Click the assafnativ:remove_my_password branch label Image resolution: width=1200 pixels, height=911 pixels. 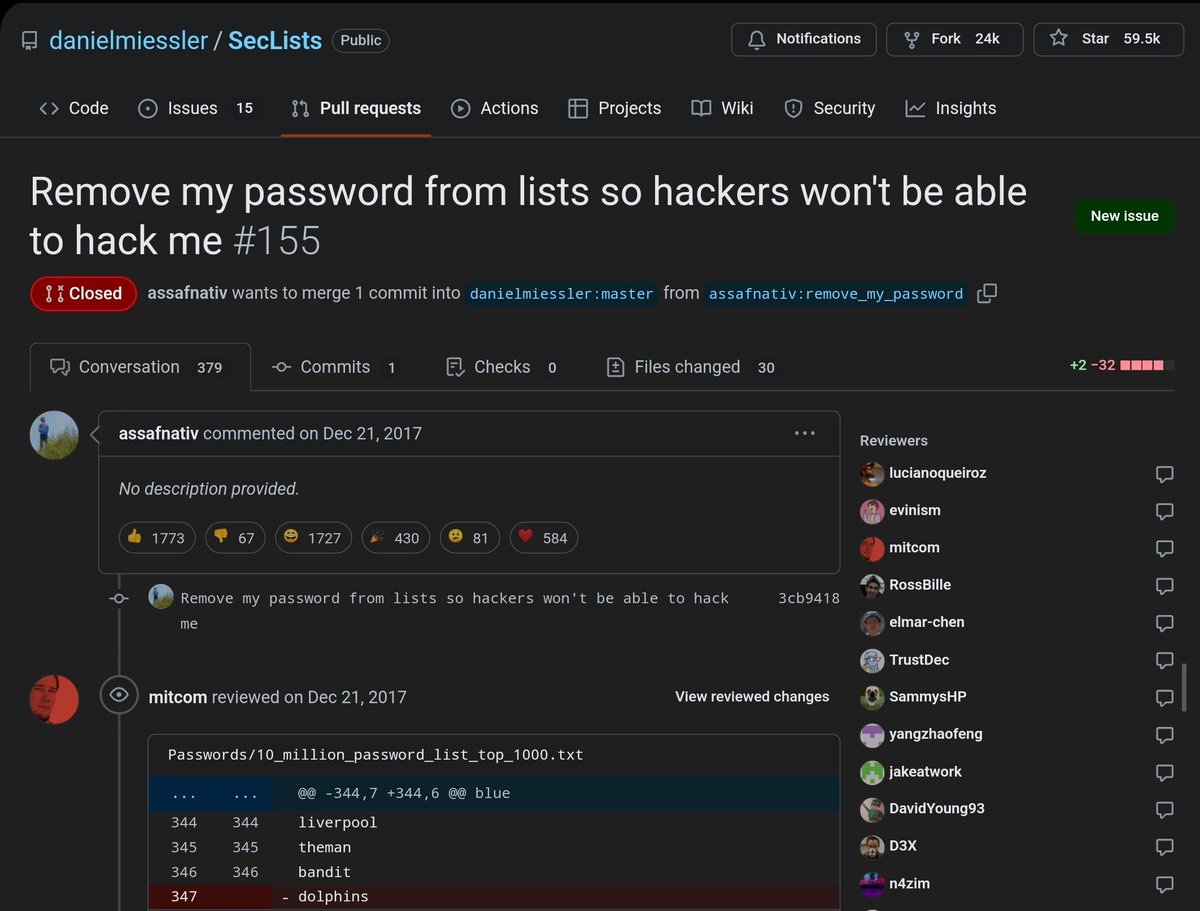(836, 294)
